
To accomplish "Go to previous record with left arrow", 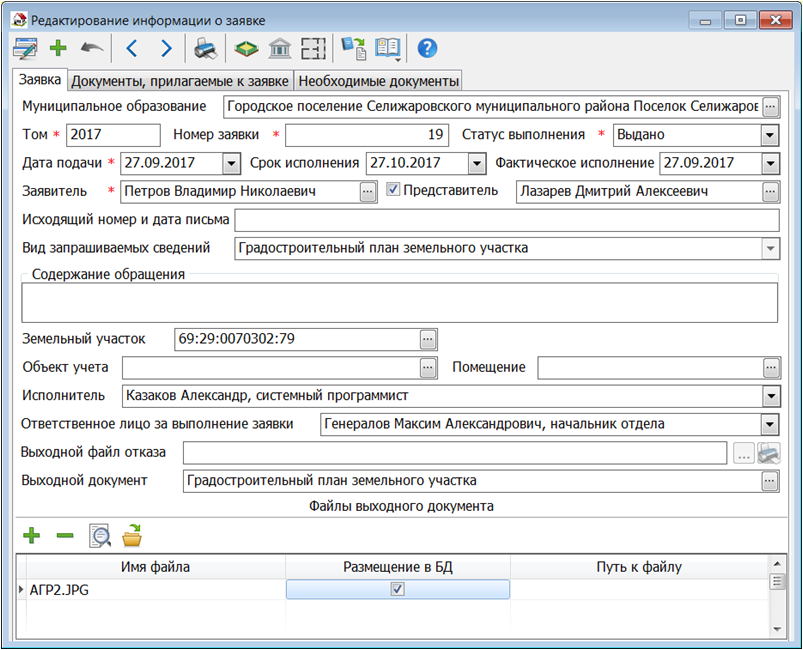I will click(x=132, y=48).
